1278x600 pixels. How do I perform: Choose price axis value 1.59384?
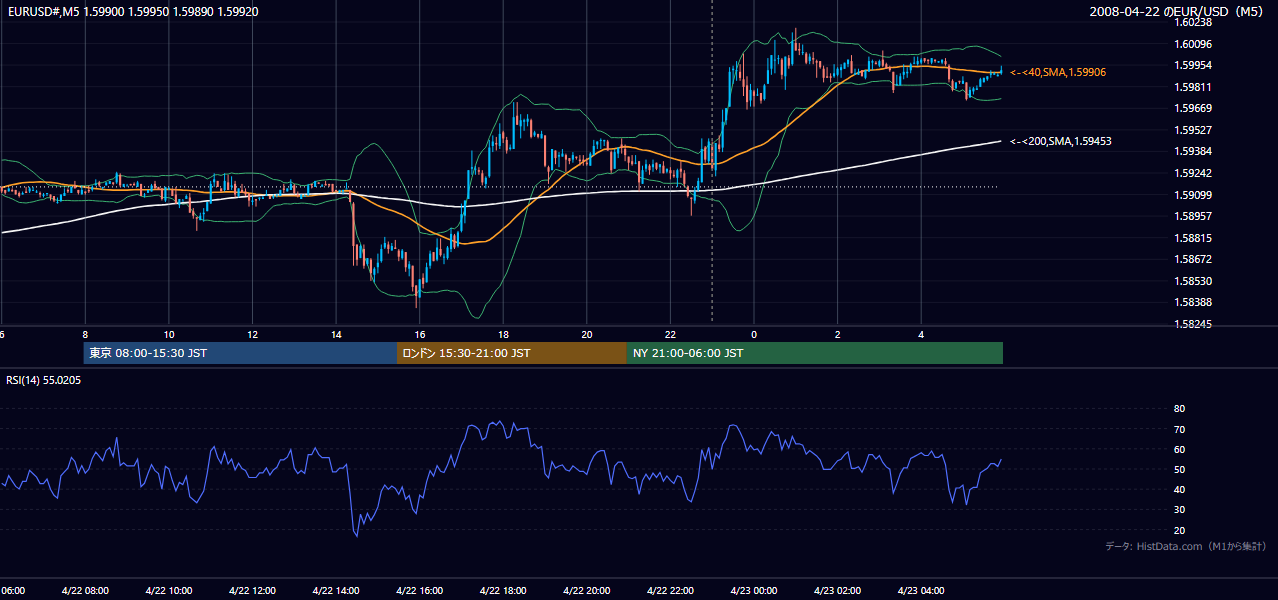coord(1193,151)
